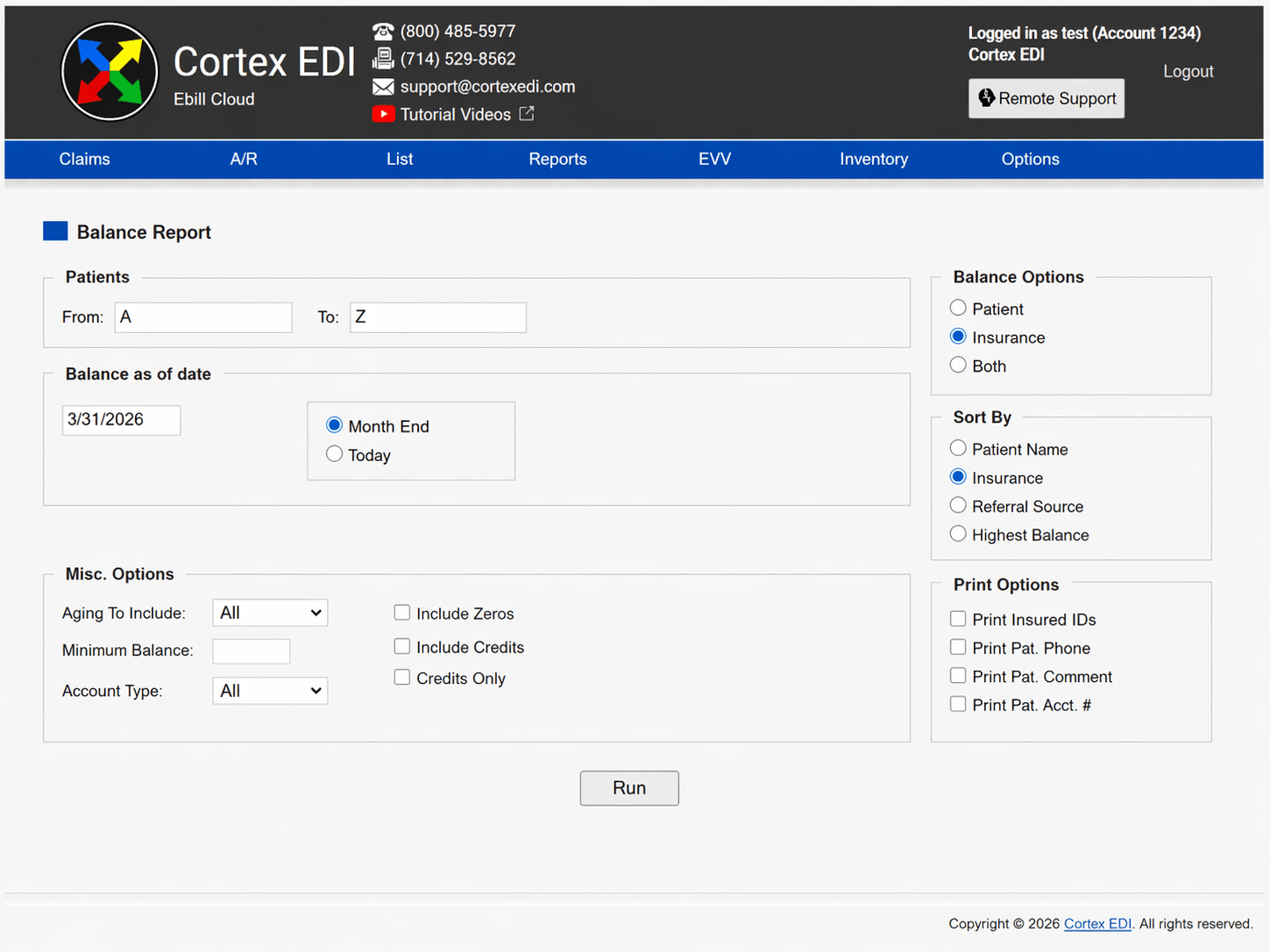Sort by Highest Balance
The width and height of the screenshot is (1270, 952).
[958, 534]
